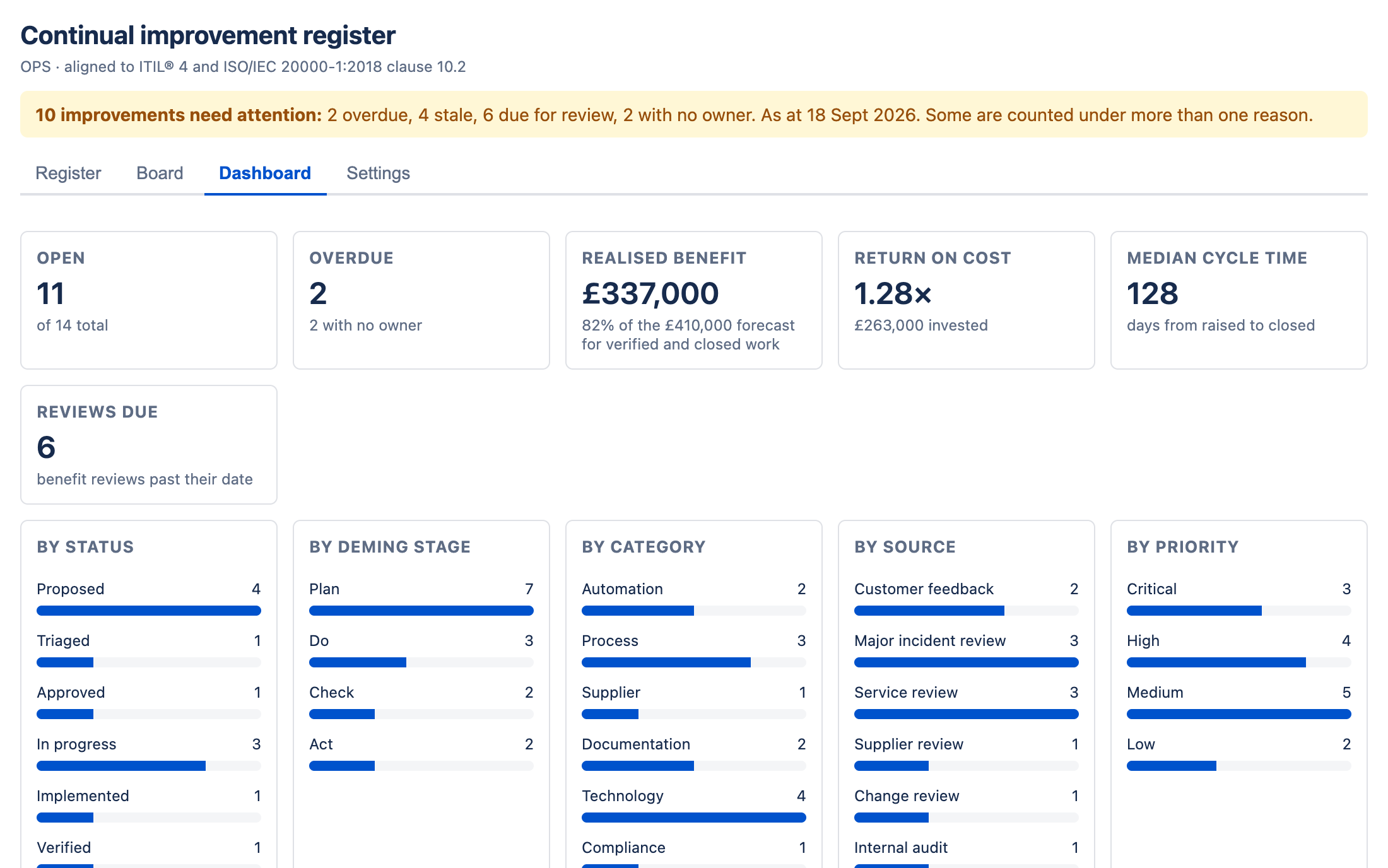Viewport: 1388px width, 868px height.
Task: Select the REALISED BENEFIT £337,000 card
Action: tap(694, 300)
